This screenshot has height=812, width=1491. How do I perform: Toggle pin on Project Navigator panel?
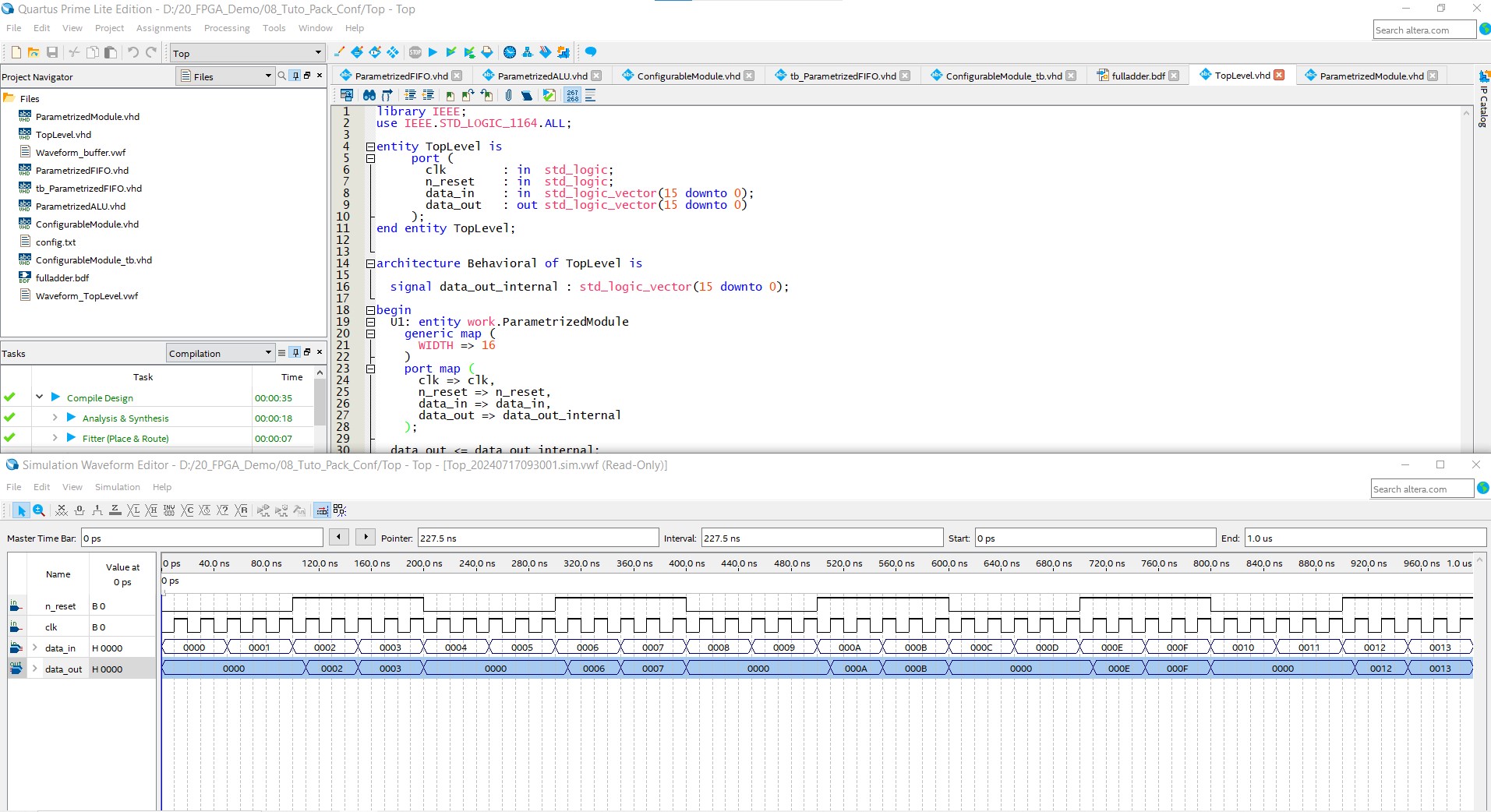coord(295,76)
